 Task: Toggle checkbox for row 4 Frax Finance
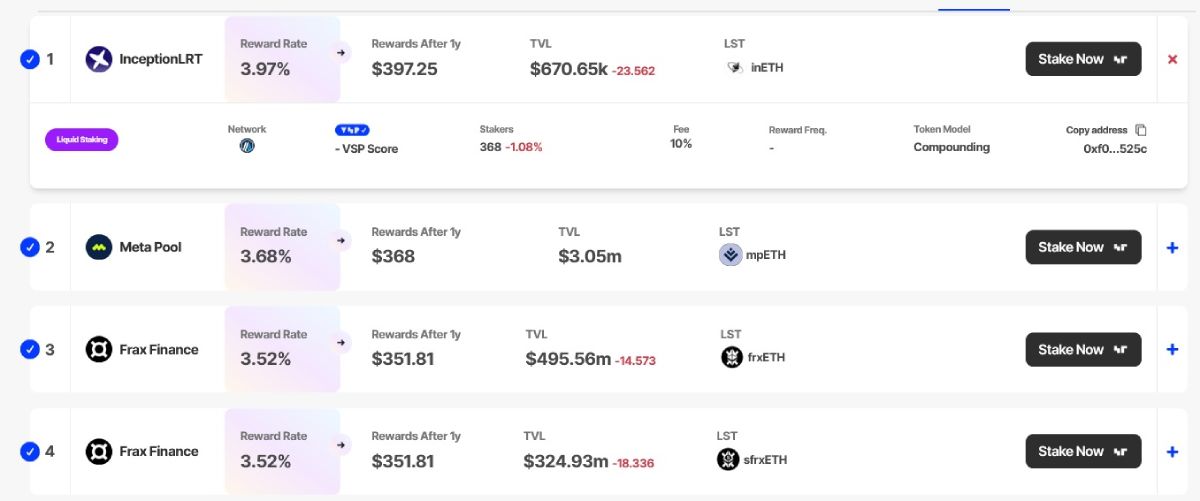click(29, 451)
